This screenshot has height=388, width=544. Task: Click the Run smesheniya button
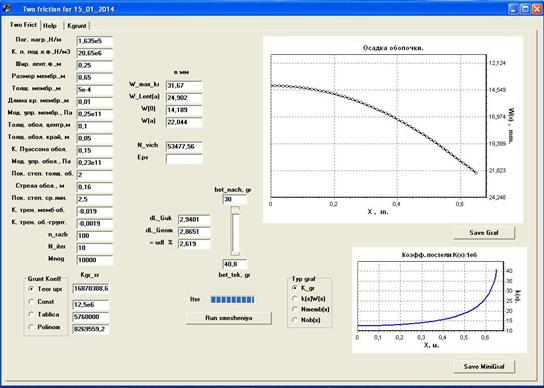[229, 318]
